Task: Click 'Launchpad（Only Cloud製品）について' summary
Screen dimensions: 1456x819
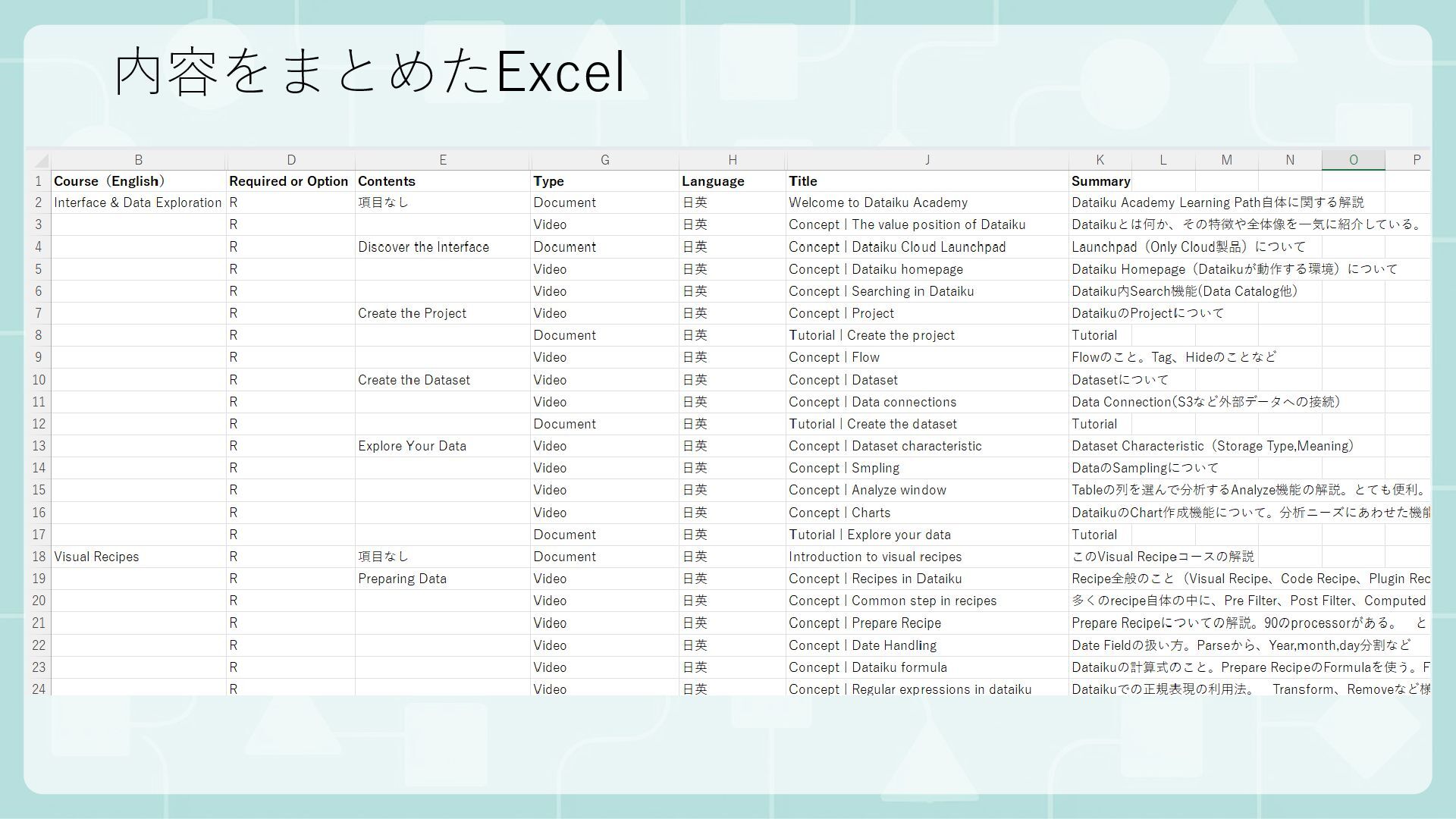Action: [x=1188, y=247]
